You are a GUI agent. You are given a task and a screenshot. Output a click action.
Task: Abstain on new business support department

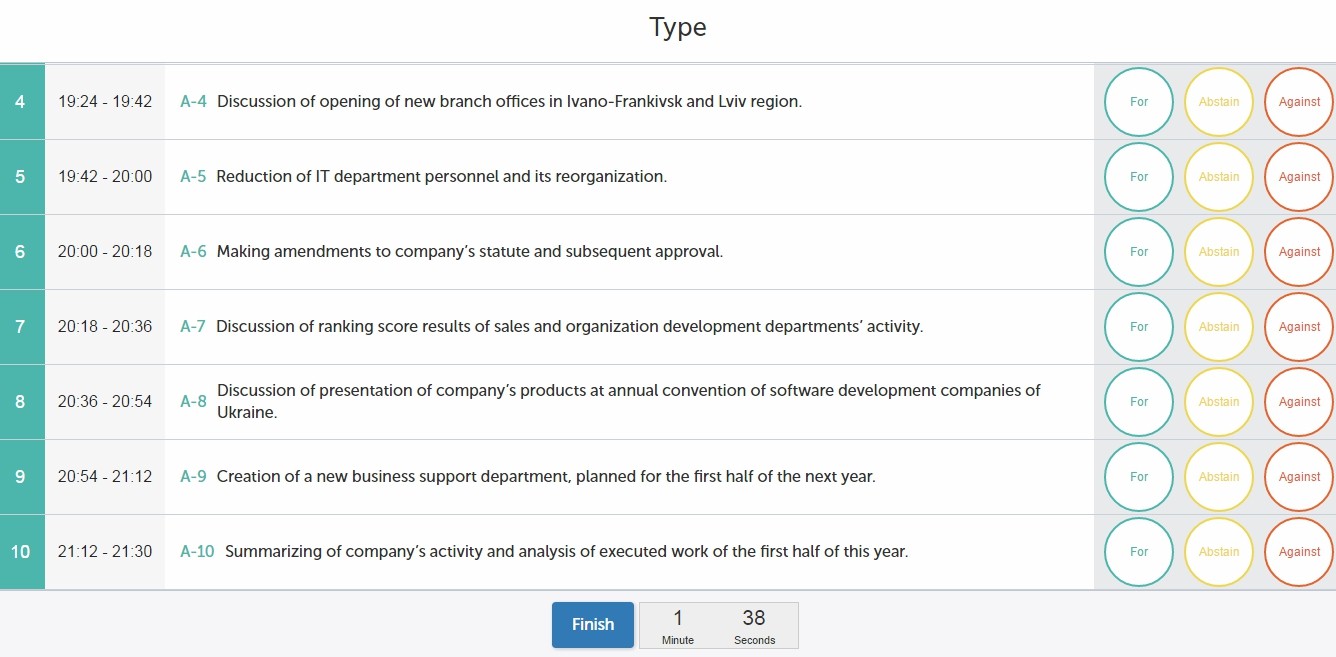(1219, 477)
